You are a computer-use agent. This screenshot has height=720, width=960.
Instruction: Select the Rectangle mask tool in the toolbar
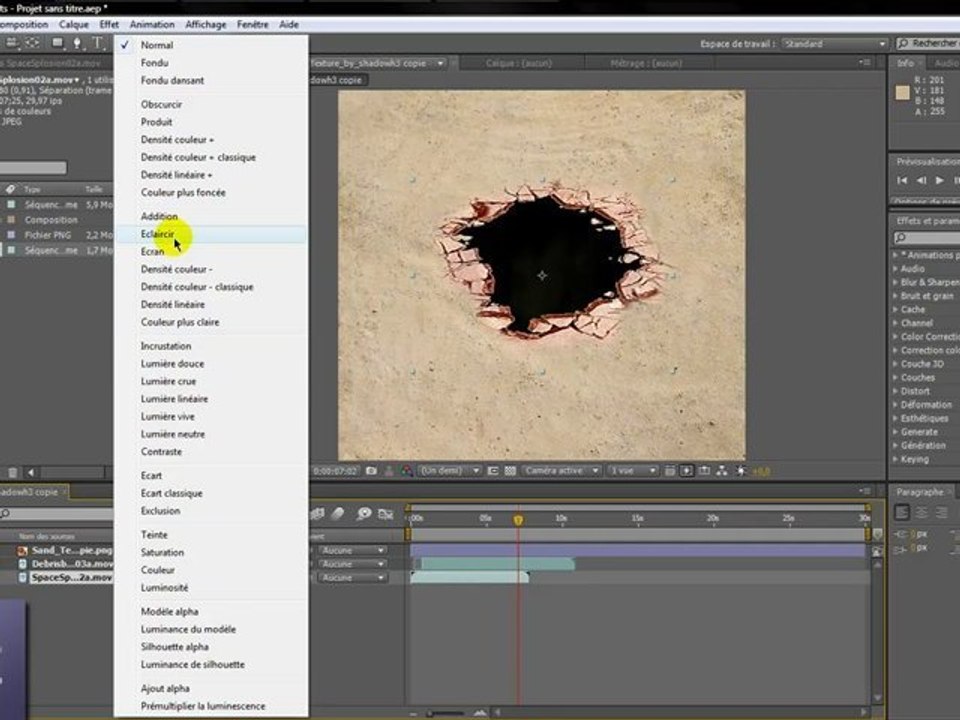[x=58, y=43]
